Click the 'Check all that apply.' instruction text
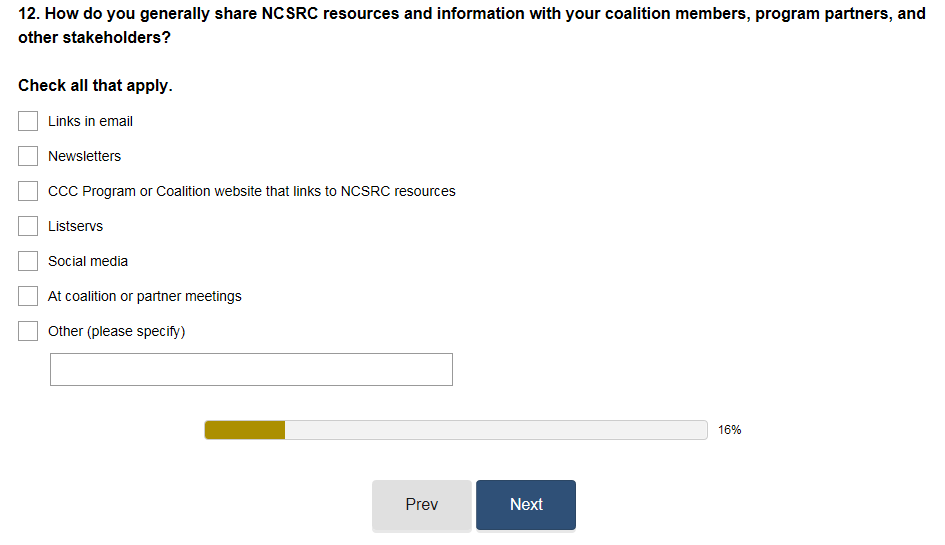Image resolution: width=945 pixels, height=545 pixels. (95, 86)
